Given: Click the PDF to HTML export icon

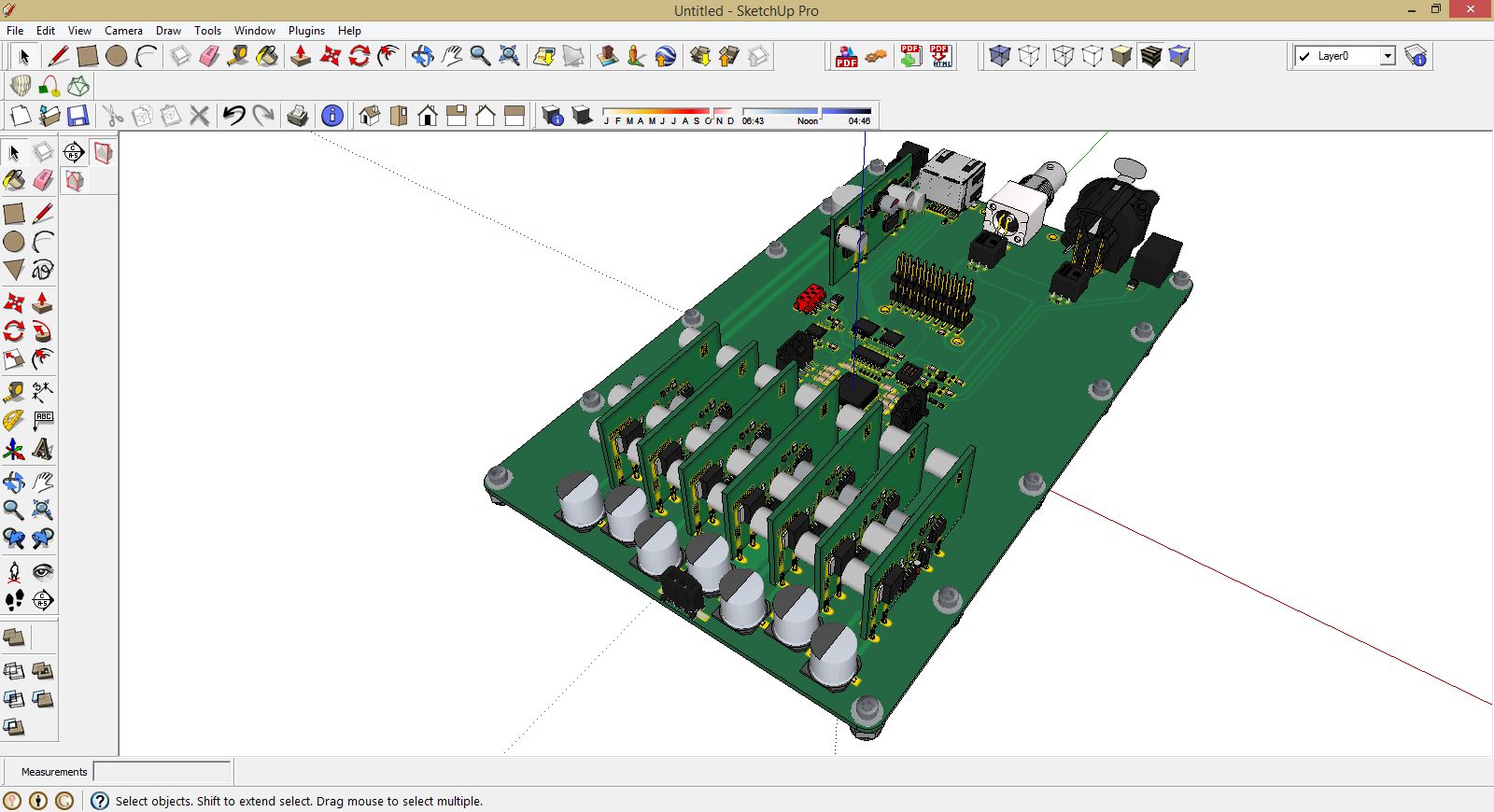Looking at the screenshot, I should pos(940,56).
